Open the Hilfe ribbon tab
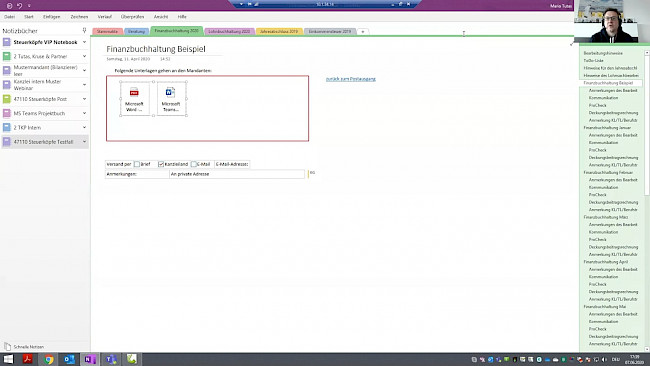The width and height of the screenshot is (650, 366). 182,17
